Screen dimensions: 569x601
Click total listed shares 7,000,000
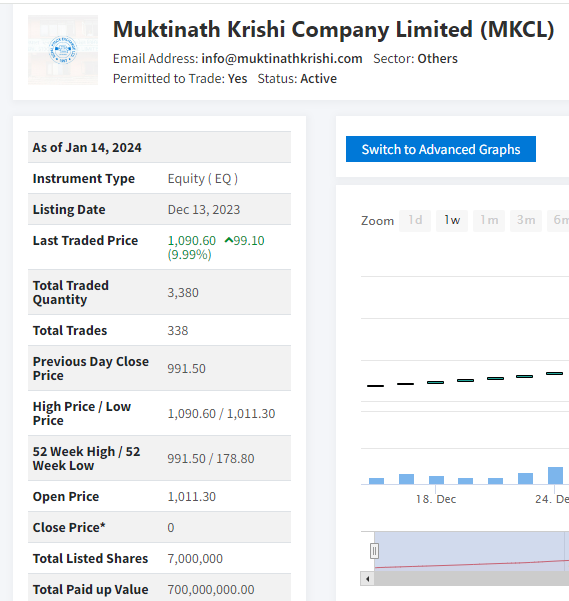click(195, 559)
